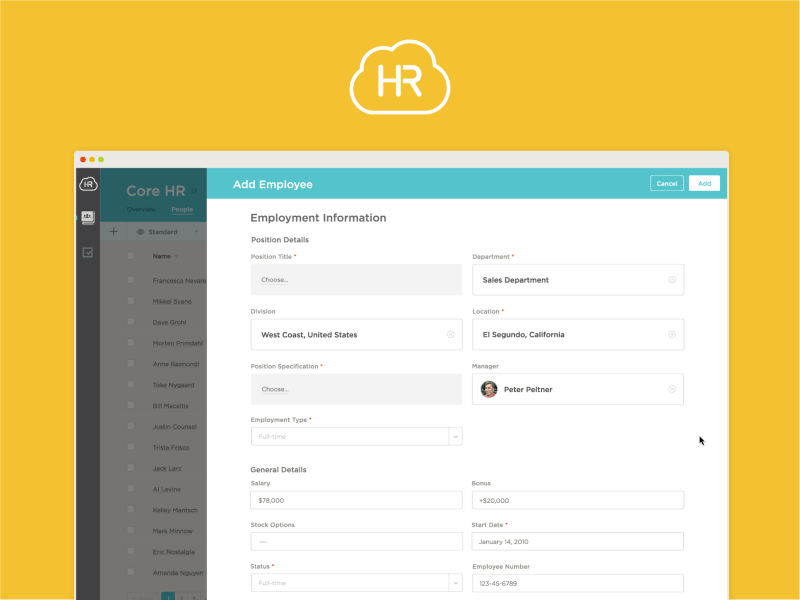
Task: Click the plus icon to add a record
Action: pyautogui.click(x=113, y=231)
